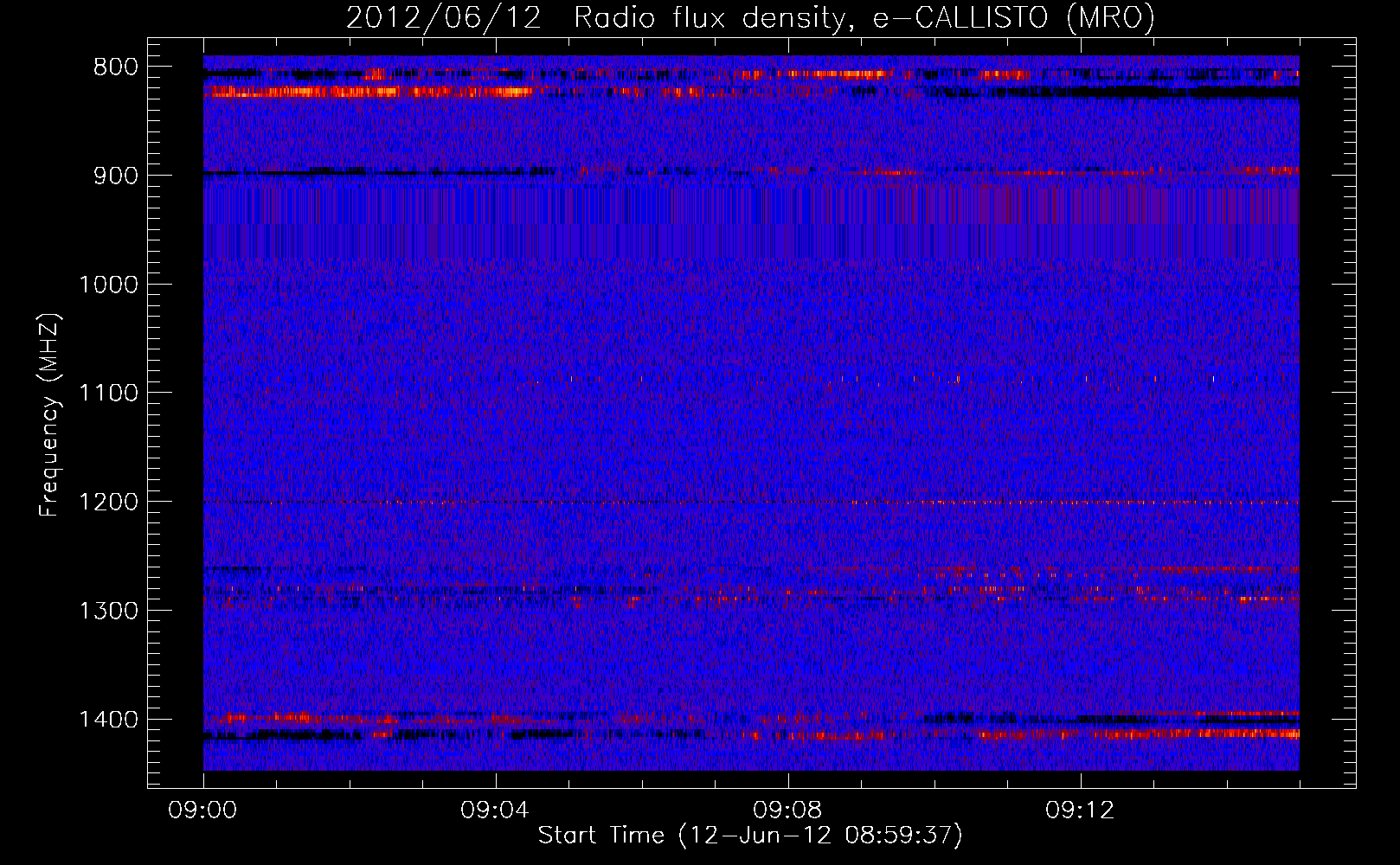This screenshot has height=865, width=1400.
Task: Select the 1200 frequency tick label
Action: click(x=108, y=503)
